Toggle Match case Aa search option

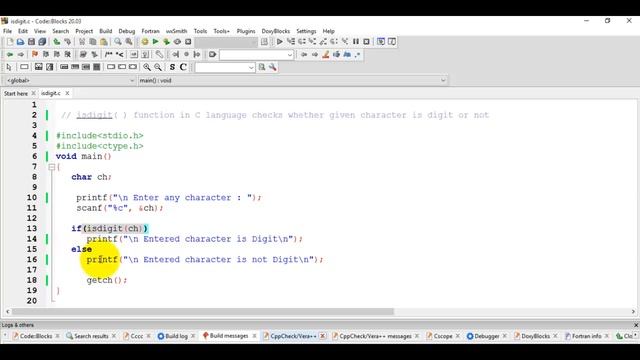(x=347, y=54)
